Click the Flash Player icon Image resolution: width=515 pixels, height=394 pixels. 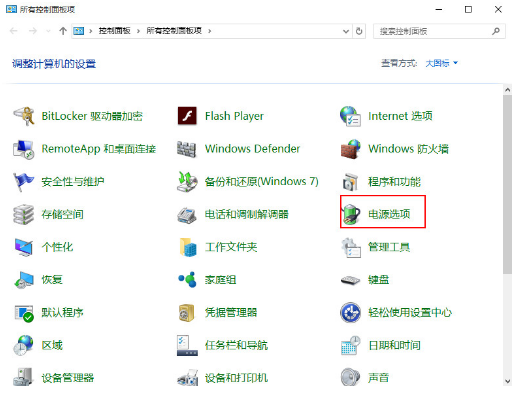pyautogui.click(x=187, y=116)
